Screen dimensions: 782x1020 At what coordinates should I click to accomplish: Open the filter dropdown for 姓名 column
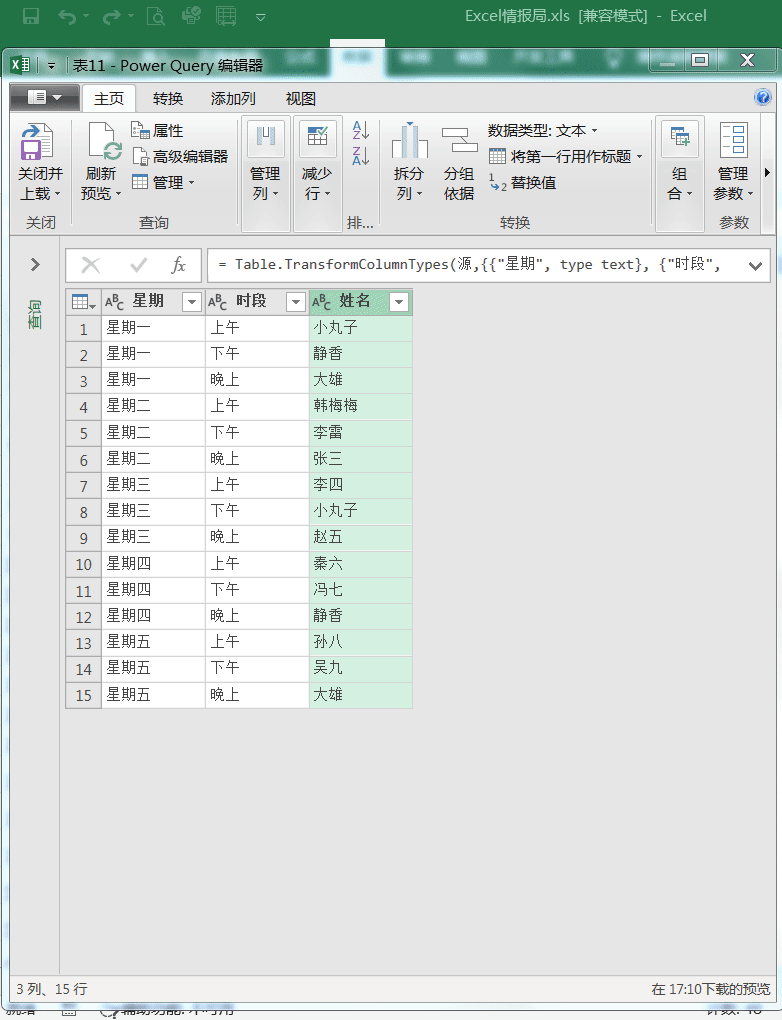click(399, 302)
